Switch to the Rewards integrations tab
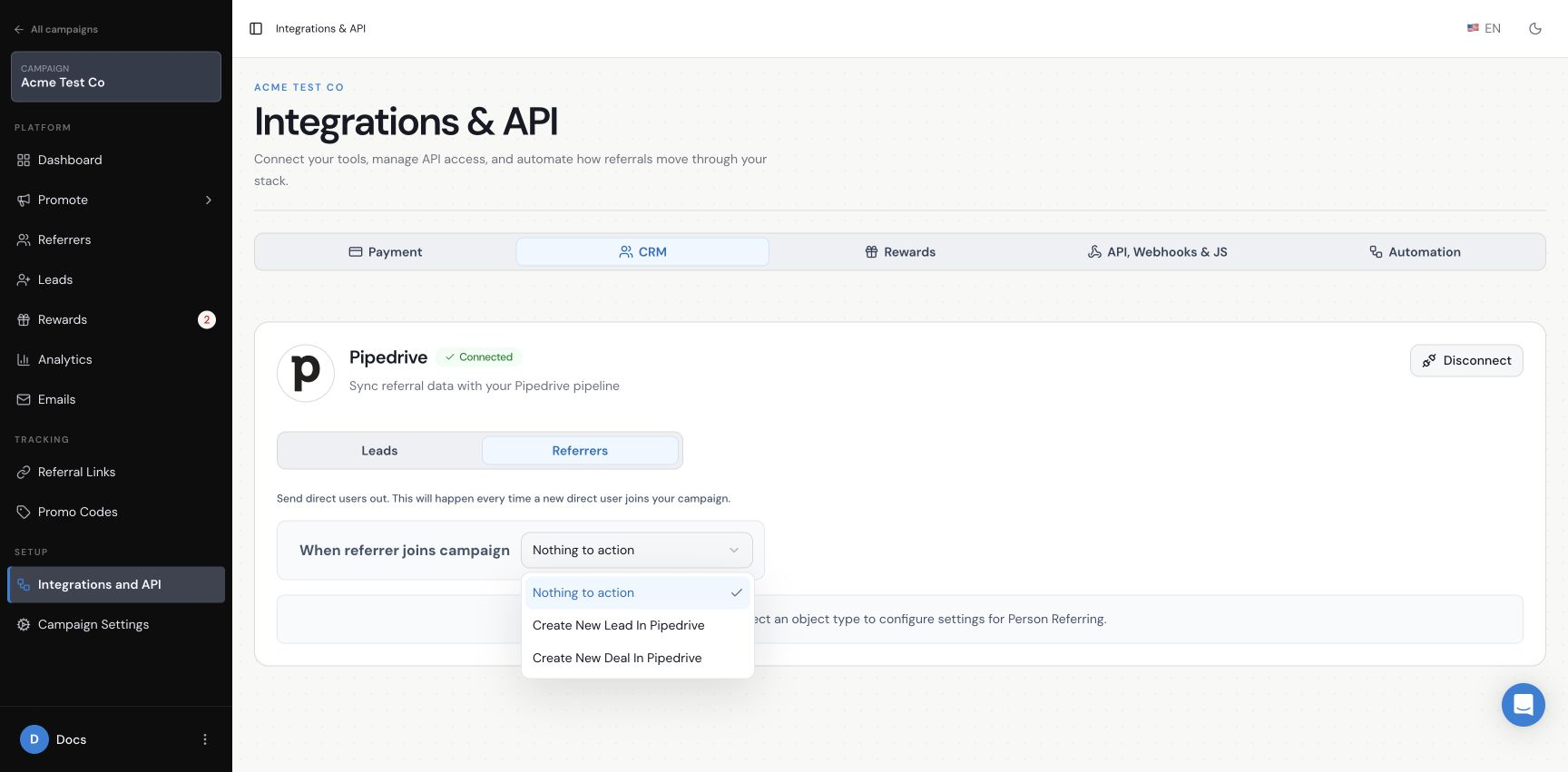Viewport: 1568px width, 772px height. click(900, 252)
